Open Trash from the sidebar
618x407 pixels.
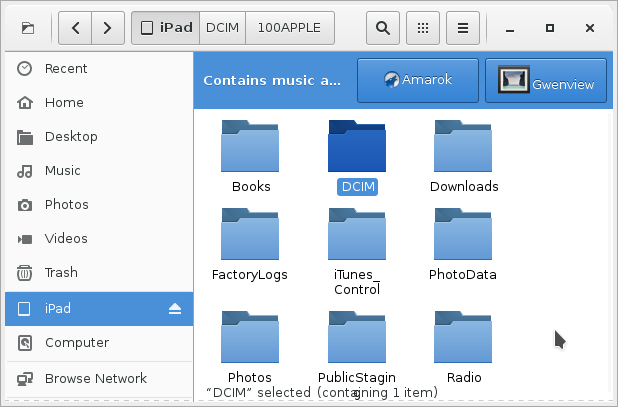60,272
